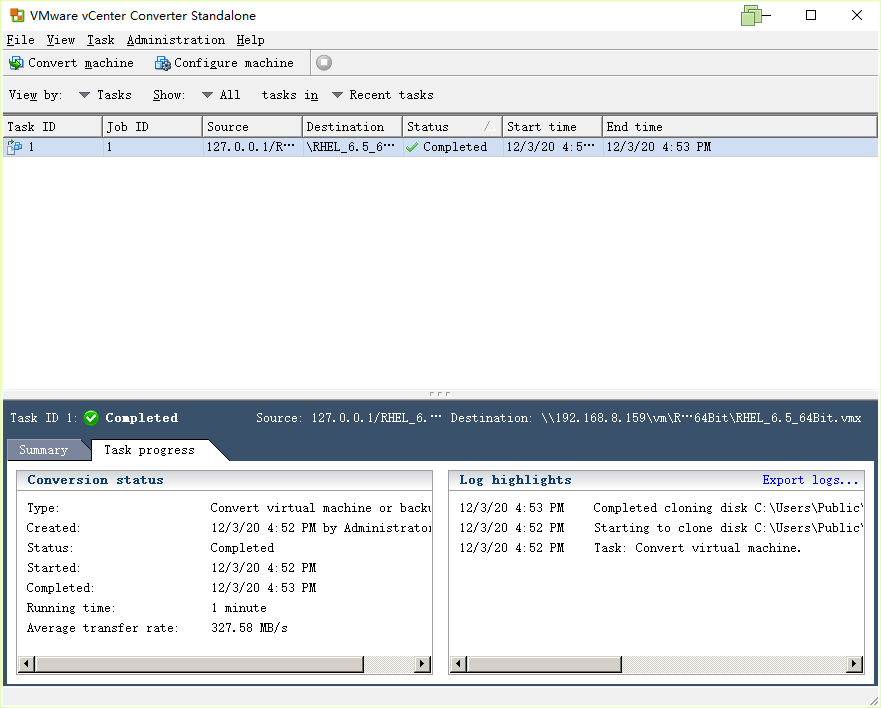Screen dimensions: 881x708
Task: Open the Recent tasks time-range dropdown
Action: [383, 95]
